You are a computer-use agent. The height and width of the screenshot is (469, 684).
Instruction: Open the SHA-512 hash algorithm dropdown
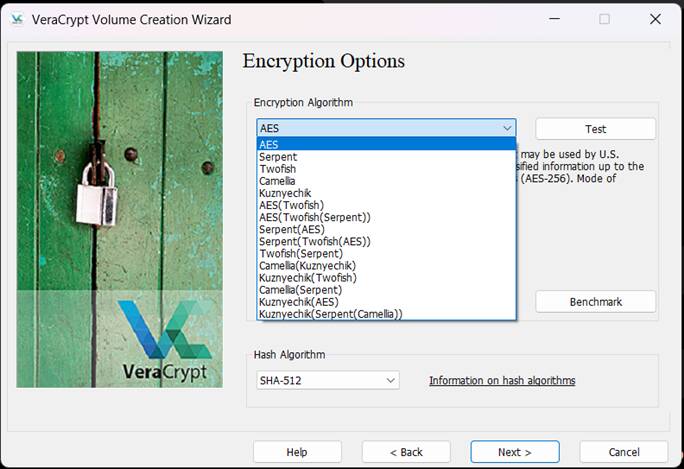click(328, 380)
